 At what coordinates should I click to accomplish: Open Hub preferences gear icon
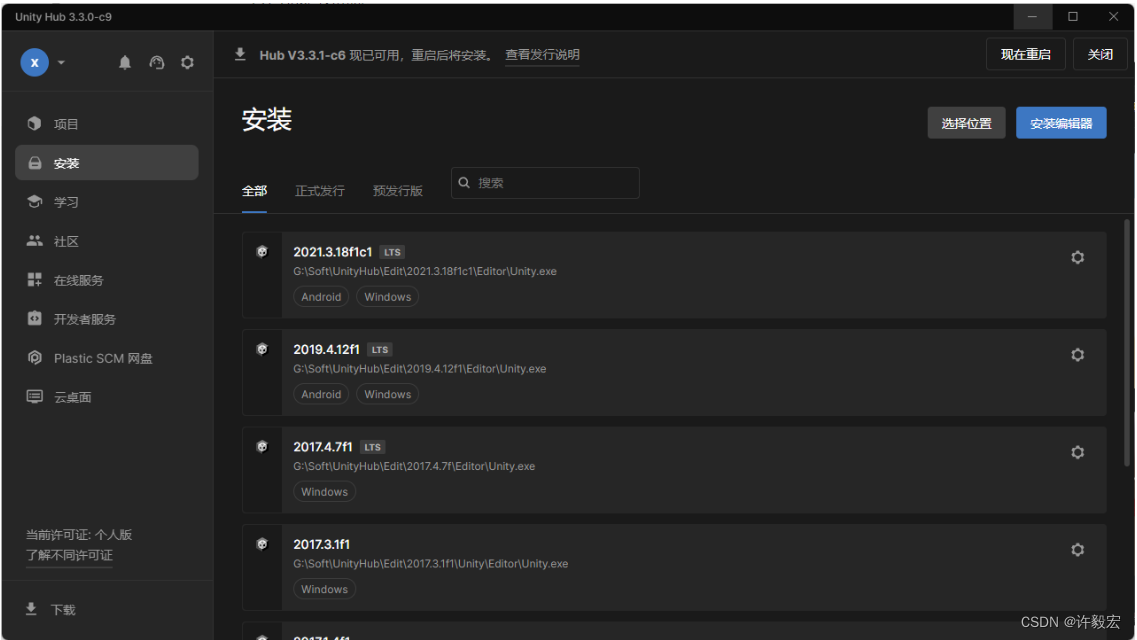[x=187, y=62]
